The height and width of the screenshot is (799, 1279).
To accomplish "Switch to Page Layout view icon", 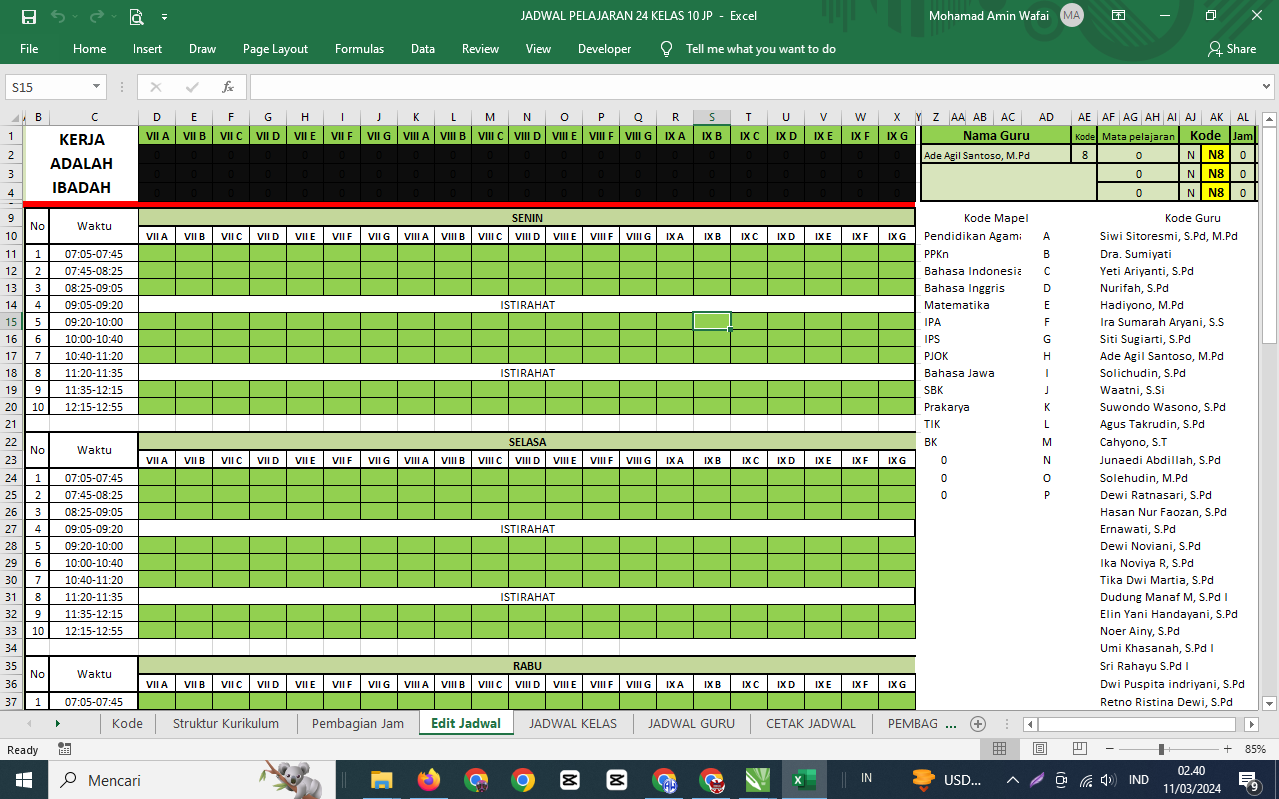I will tap(1040, 749).
